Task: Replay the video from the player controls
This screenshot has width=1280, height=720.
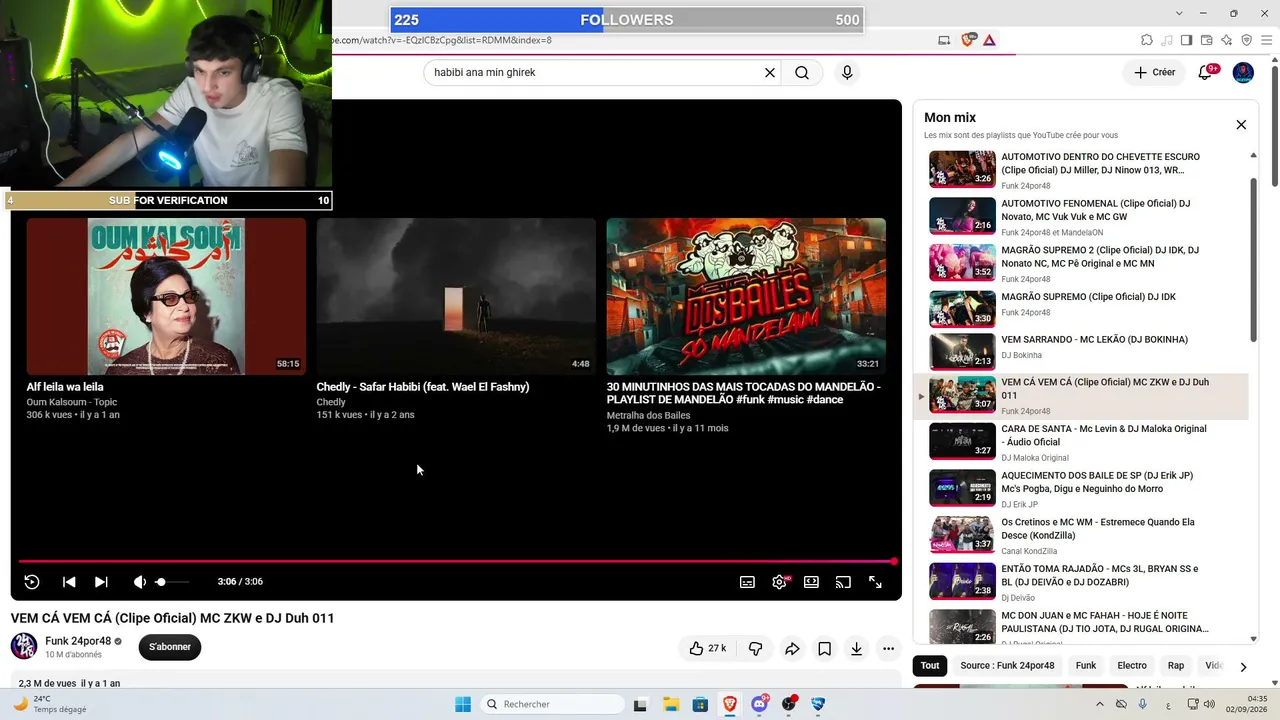Action: pyautogui.click(x=32, y=582)
